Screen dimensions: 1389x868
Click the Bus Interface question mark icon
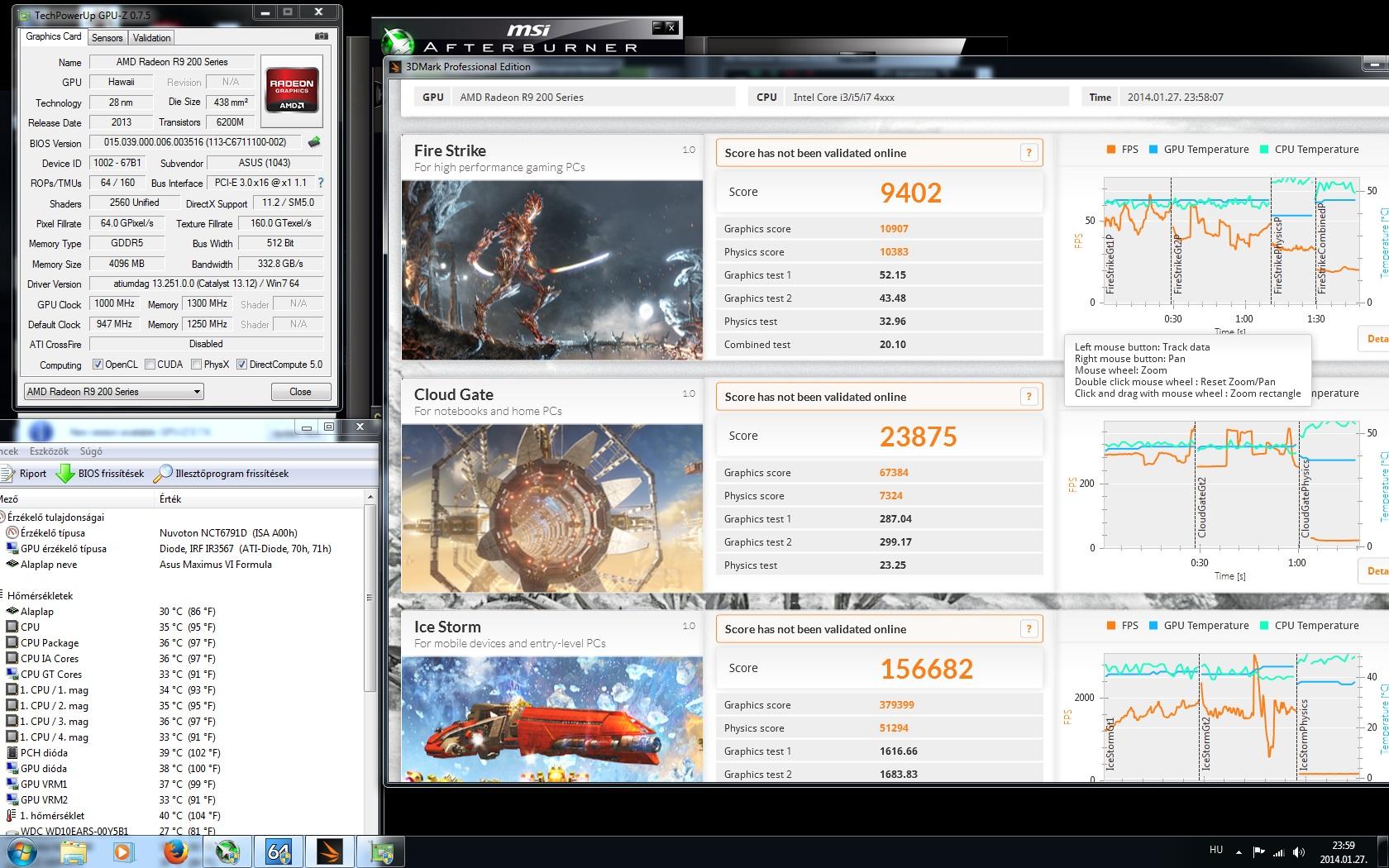[x=321, y=183]
